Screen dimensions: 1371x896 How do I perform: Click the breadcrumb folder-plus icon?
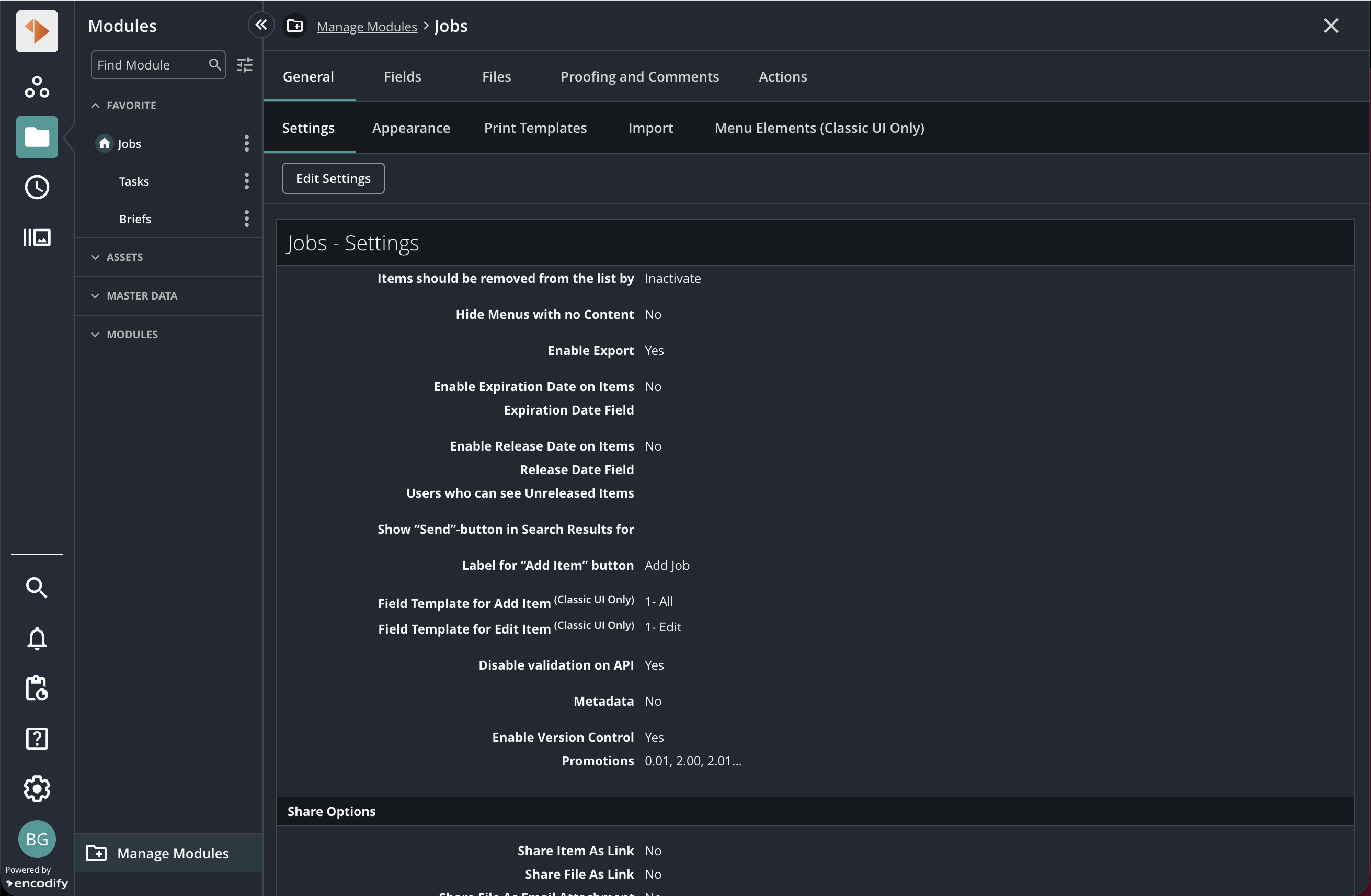coord(295,26)
